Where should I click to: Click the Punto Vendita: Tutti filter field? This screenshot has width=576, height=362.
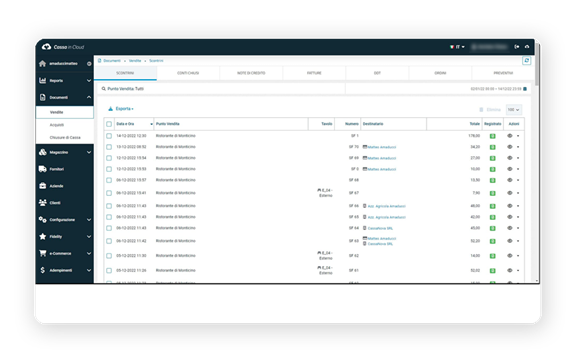tap(222, 89)
